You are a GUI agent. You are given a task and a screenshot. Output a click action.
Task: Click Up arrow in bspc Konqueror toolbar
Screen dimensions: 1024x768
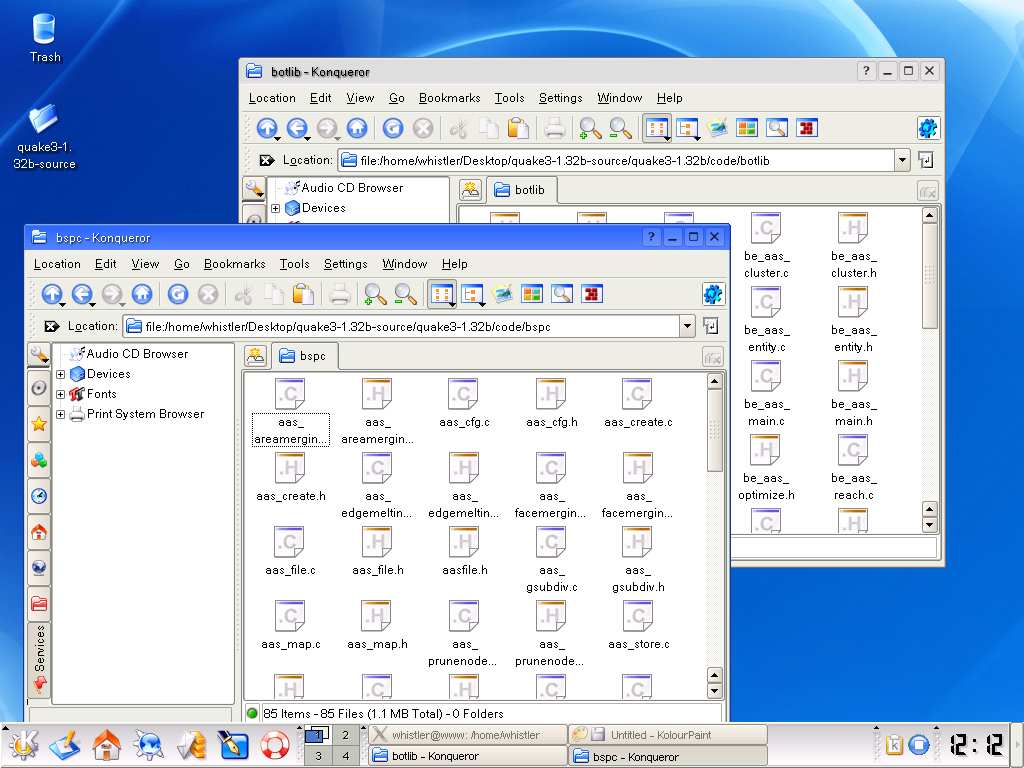point(52,295)
